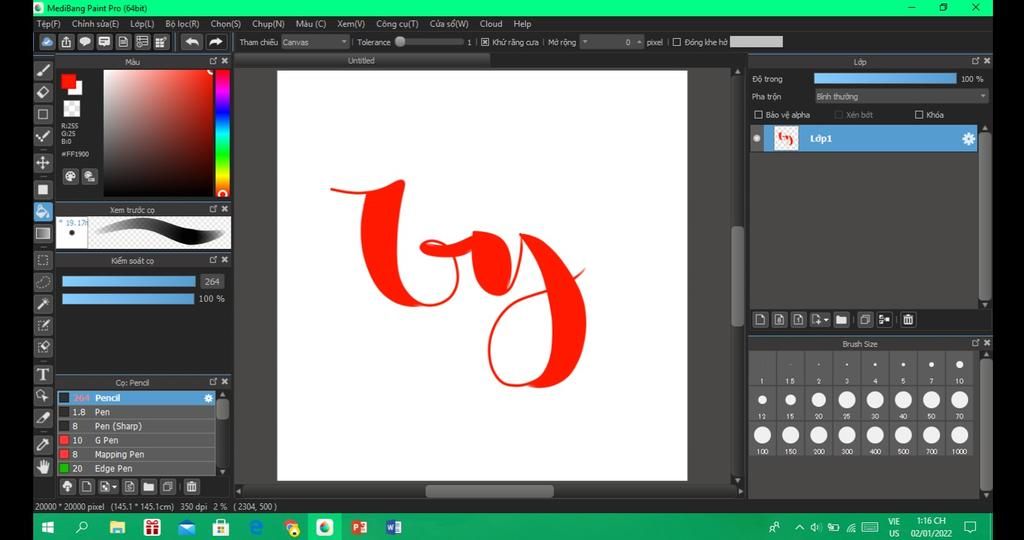
Task: Undock the Brush Size panel
Action: tap(976, 343)
